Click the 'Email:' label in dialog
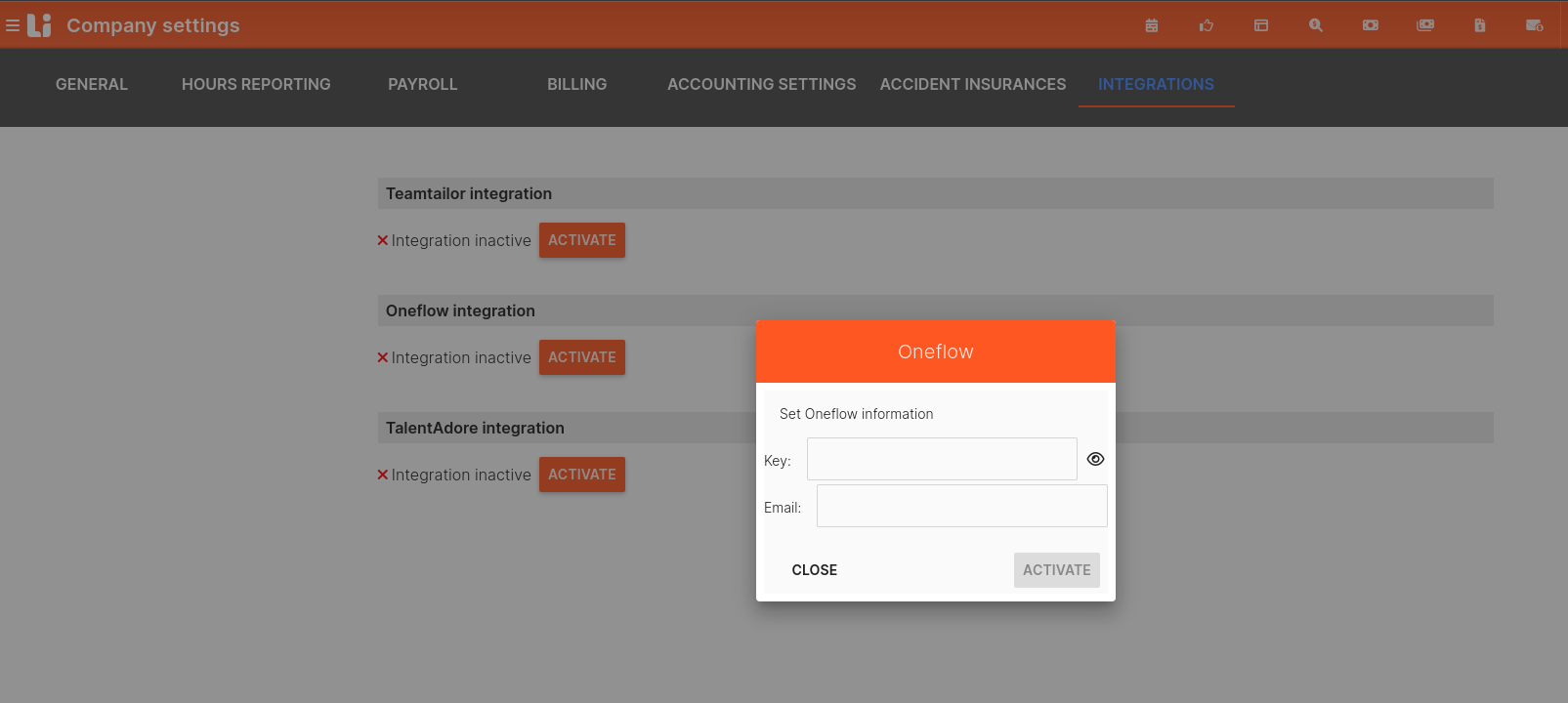 783,508
